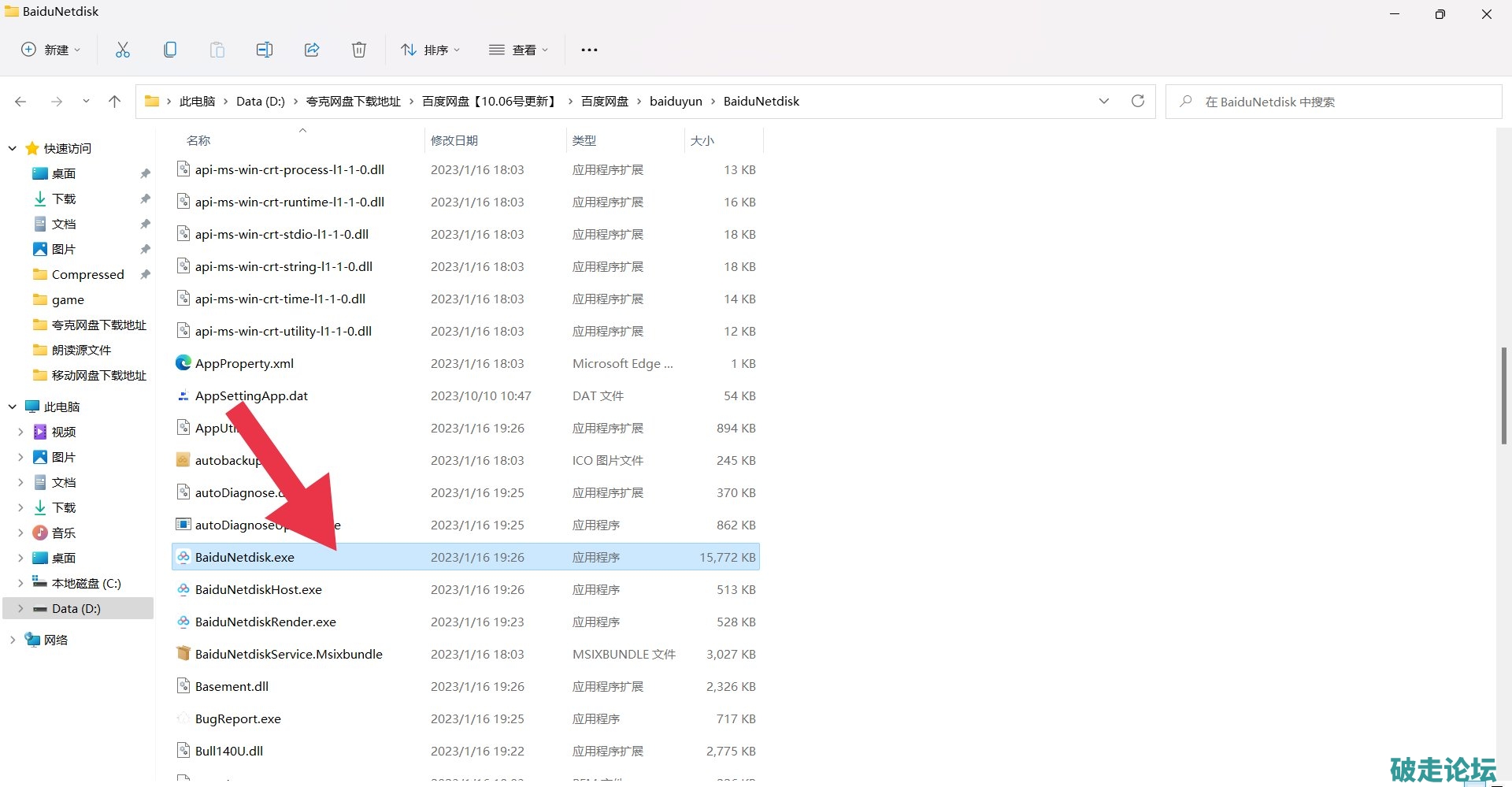Navigate to baiduyun in breadcrumb path
This screenshot has height=787, width=1512.
coord(676,101)
